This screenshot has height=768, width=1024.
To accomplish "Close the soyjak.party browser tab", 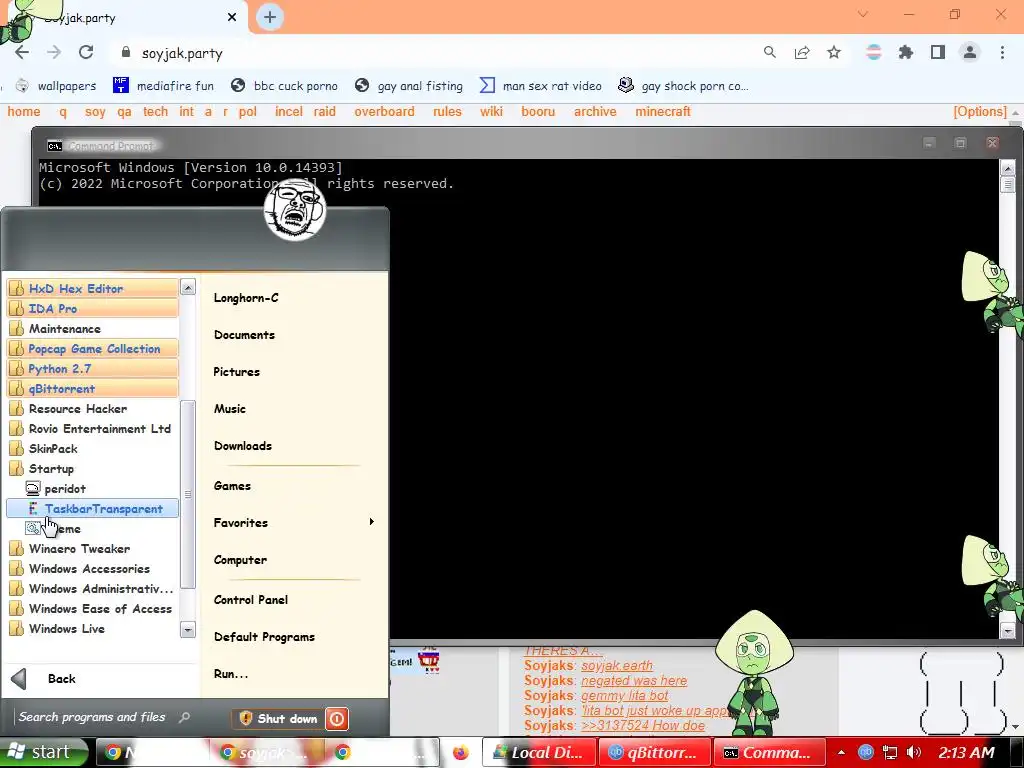I will [232, 17].
